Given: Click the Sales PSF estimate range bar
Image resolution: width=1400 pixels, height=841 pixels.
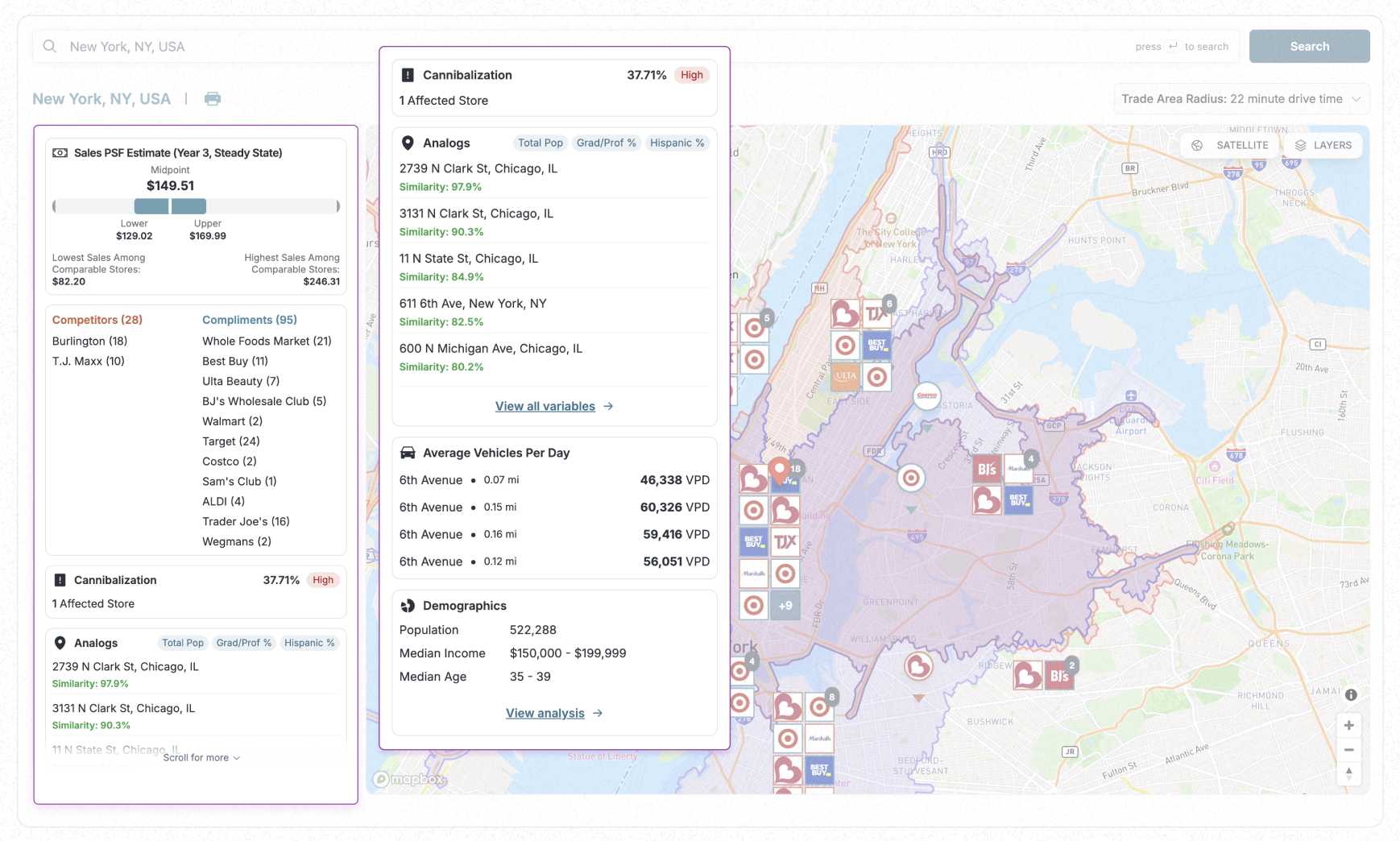Looking at the screenshot, I should point(196,206).
